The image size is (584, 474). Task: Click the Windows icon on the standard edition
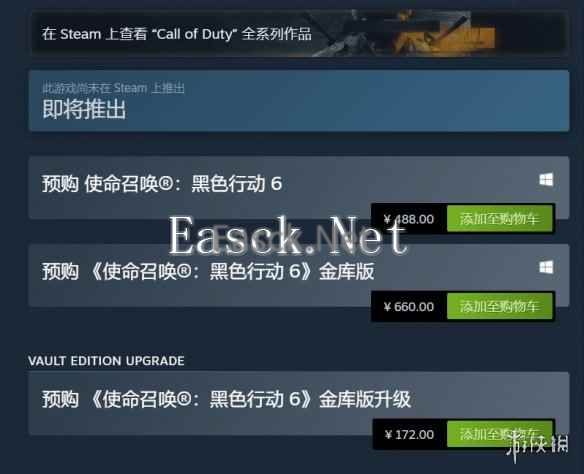(x=546, y=180)
